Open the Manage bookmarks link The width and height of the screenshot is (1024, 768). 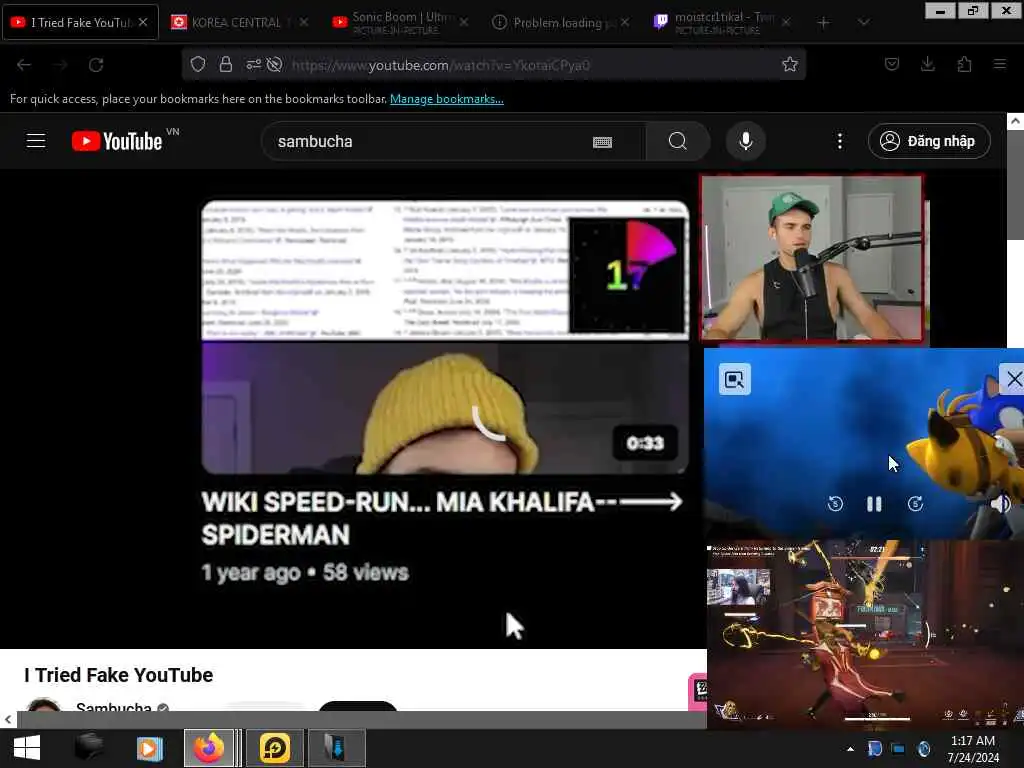[x=447, y=99]
